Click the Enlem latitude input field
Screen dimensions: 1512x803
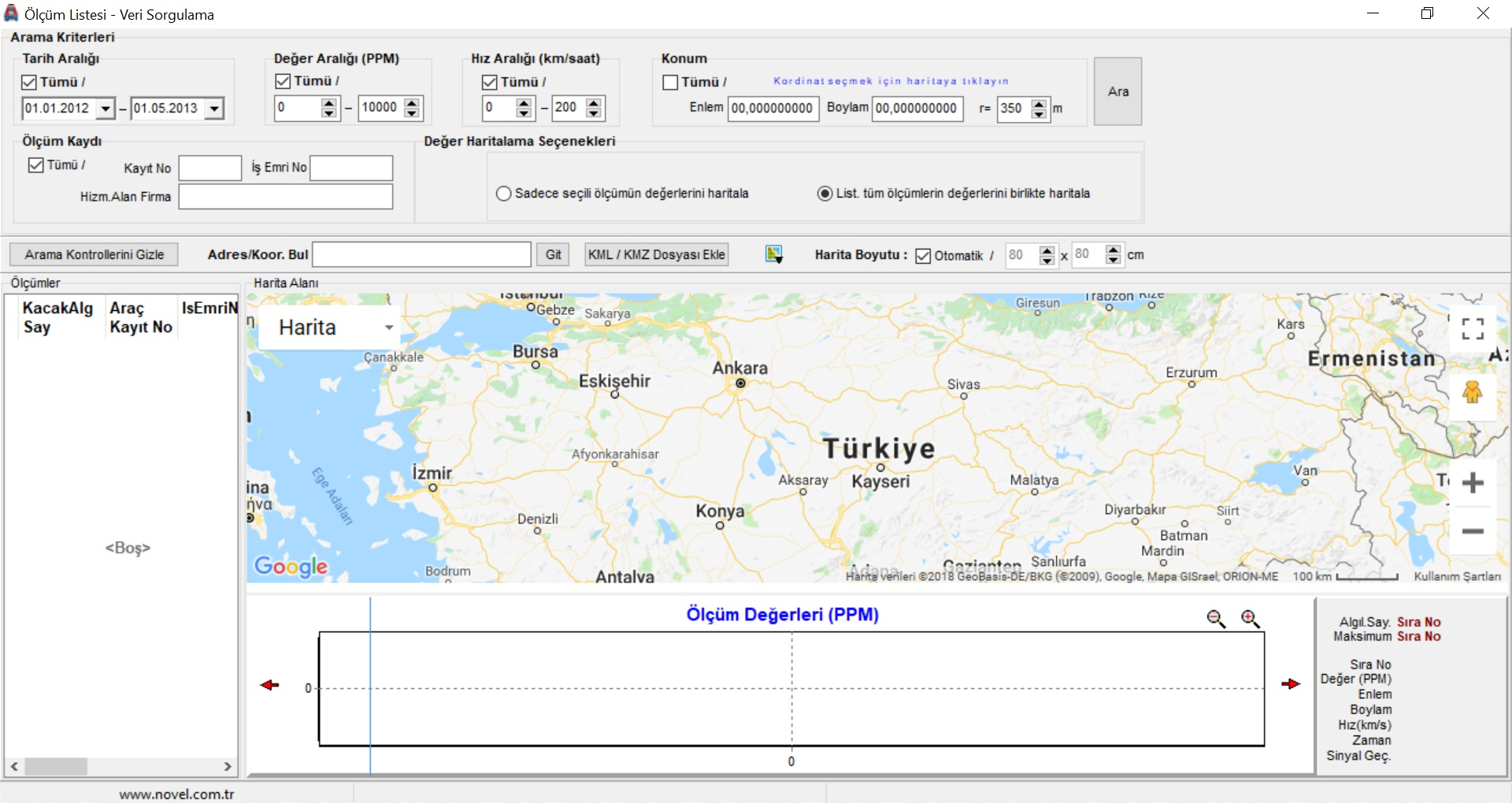[773, 109]
